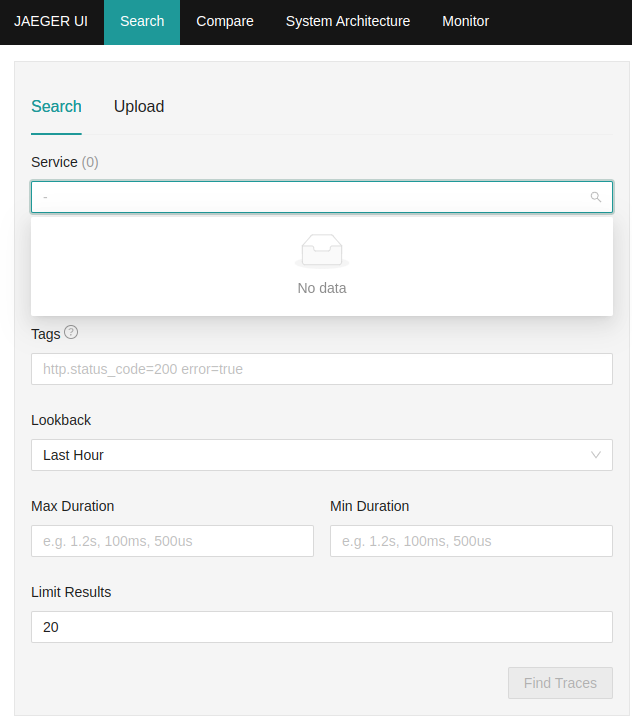Click into the Tags input field
The width and height of the screenshot is (632, 718).
pos(322,369)
